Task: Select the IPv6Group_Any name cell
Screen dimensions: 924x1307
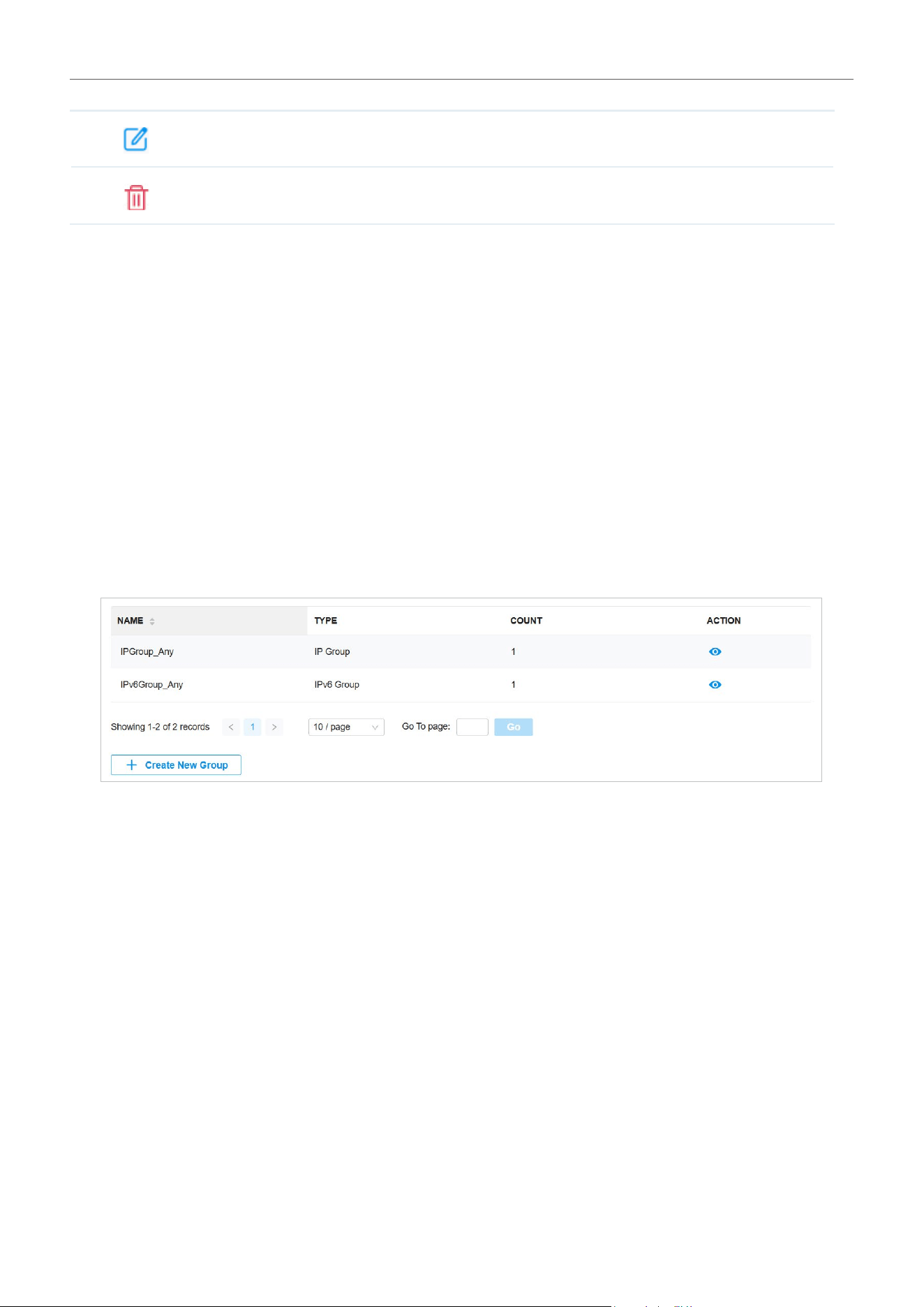Action: tap(151, 685)
